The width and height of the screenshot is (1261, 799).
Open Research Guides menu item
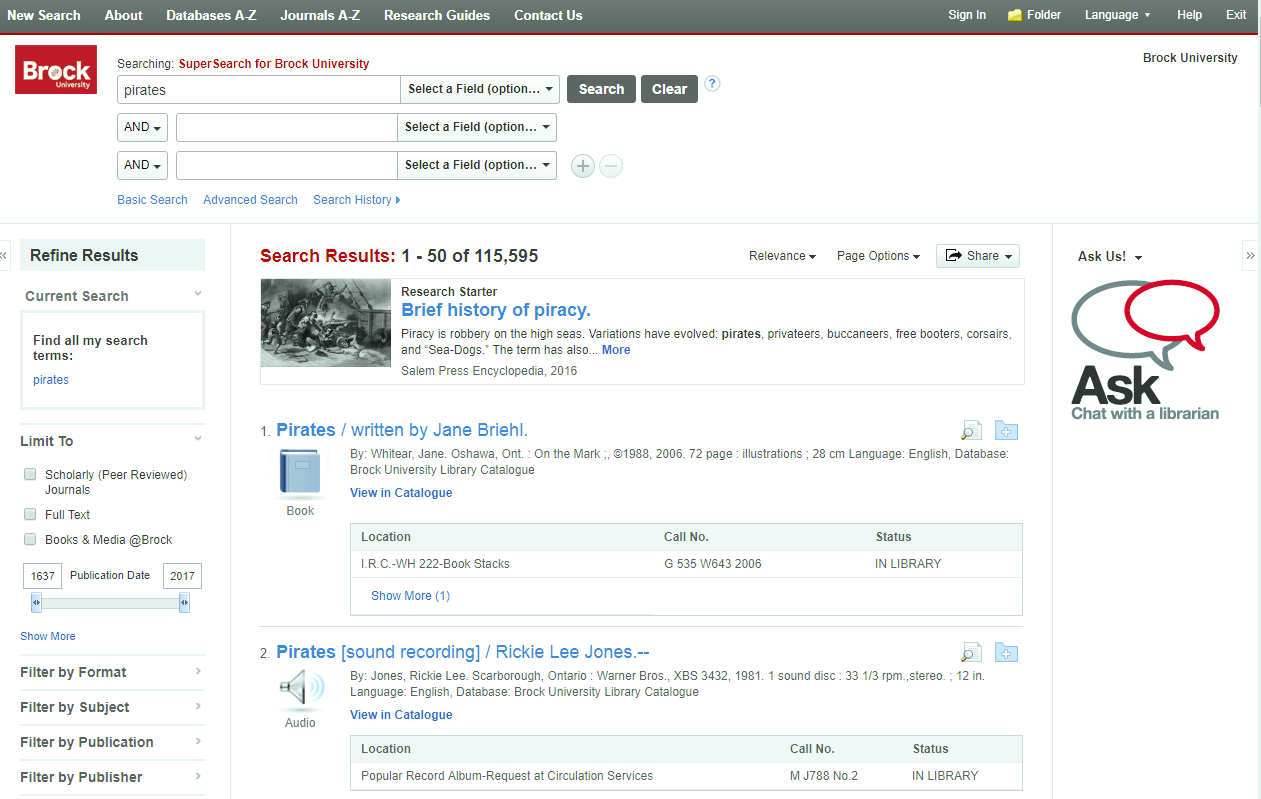tap(437, 15)
